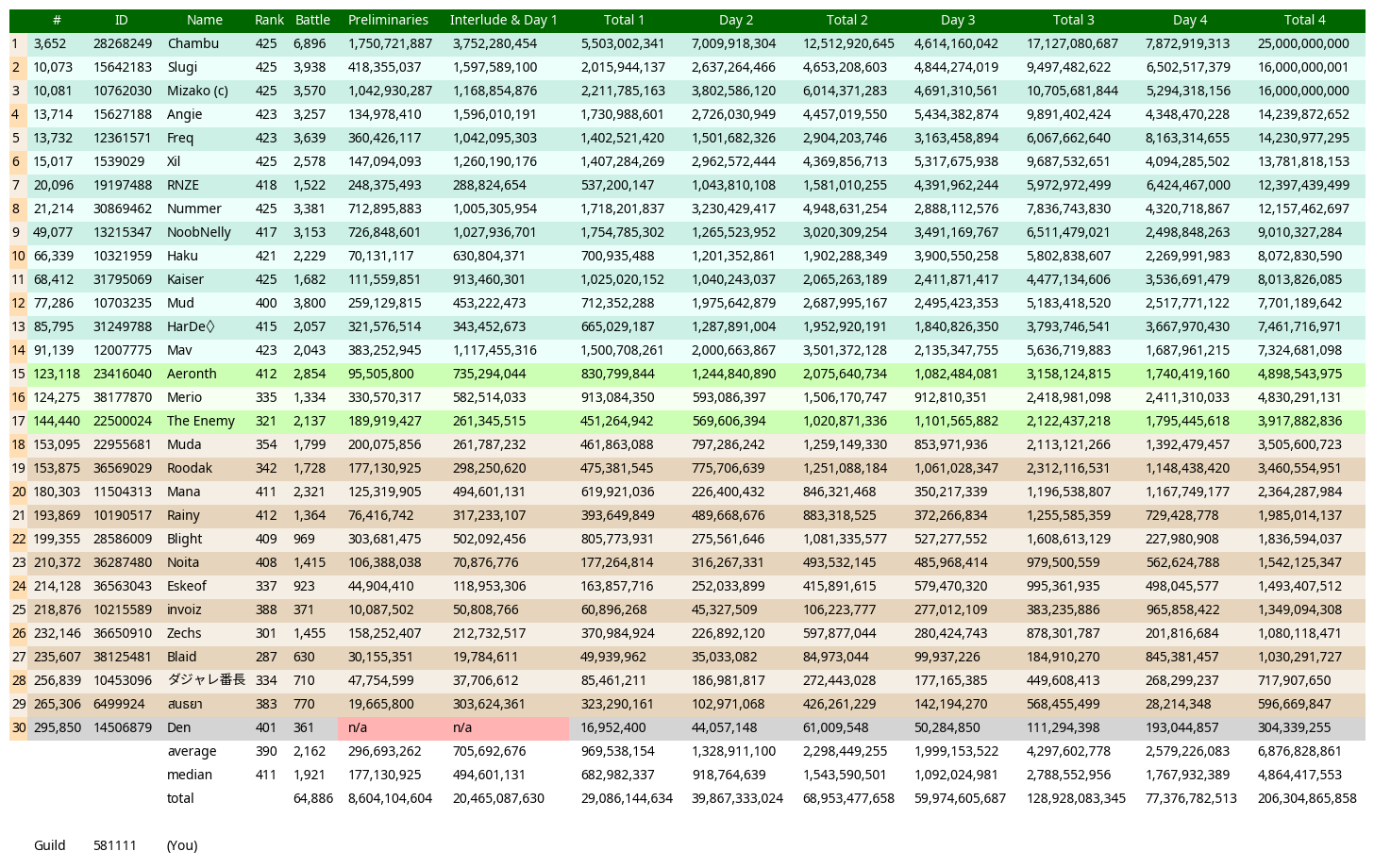Click the 'Name' column header

point(205,20)
